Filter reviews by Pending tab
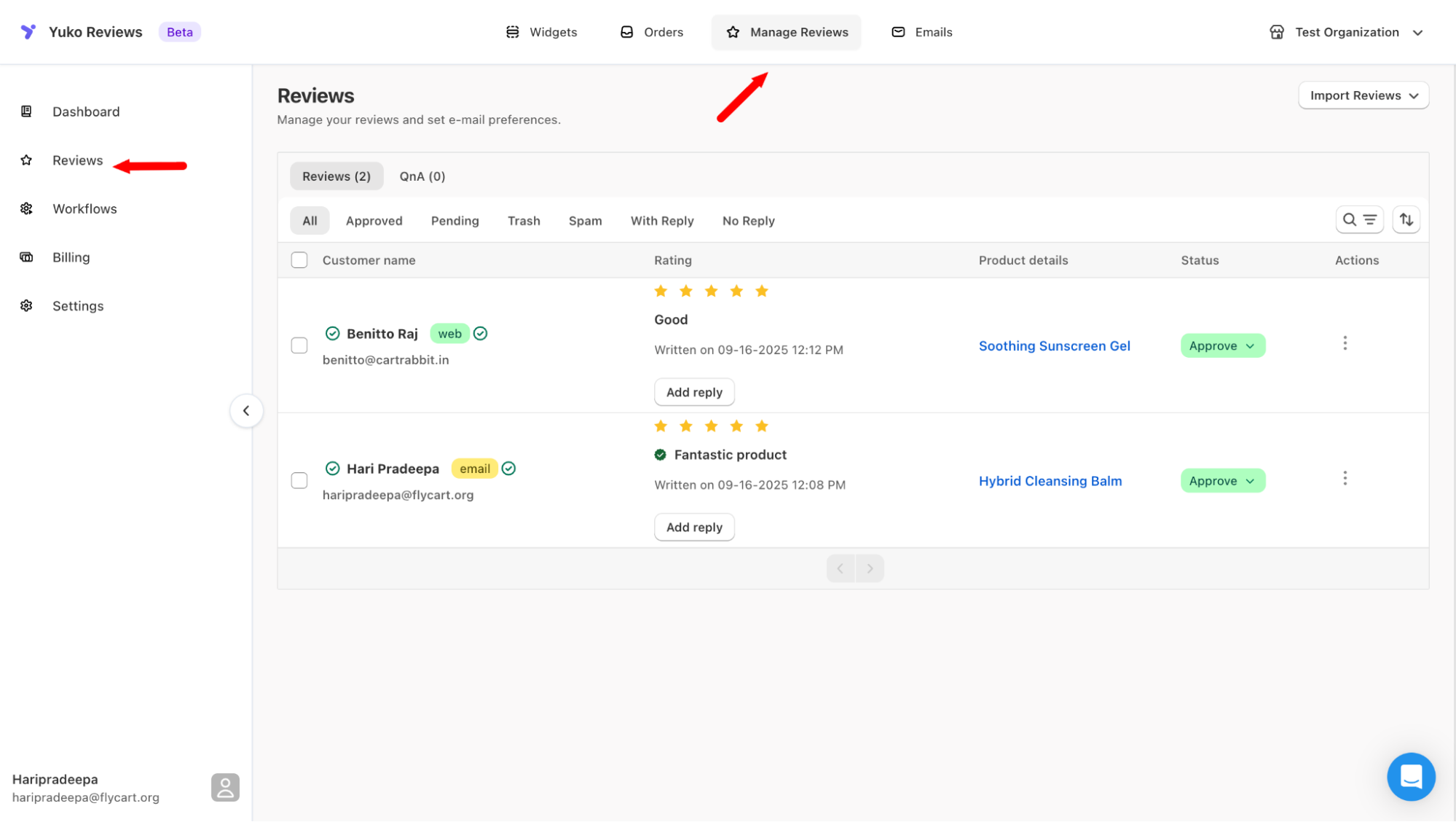The height and width of the screenshot is (822, 1456). (454, 221)
